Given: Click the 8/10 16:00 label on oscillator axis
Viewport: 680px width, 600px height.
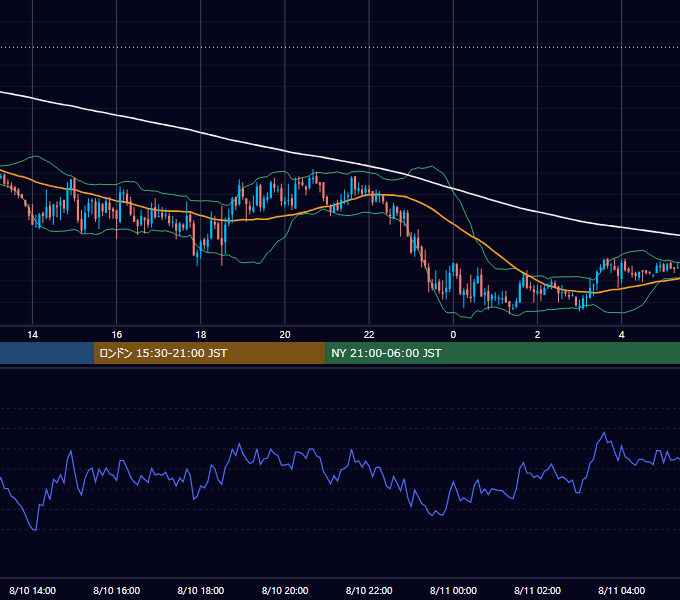Looking at the screenshot, I should (x=117, y=590).
